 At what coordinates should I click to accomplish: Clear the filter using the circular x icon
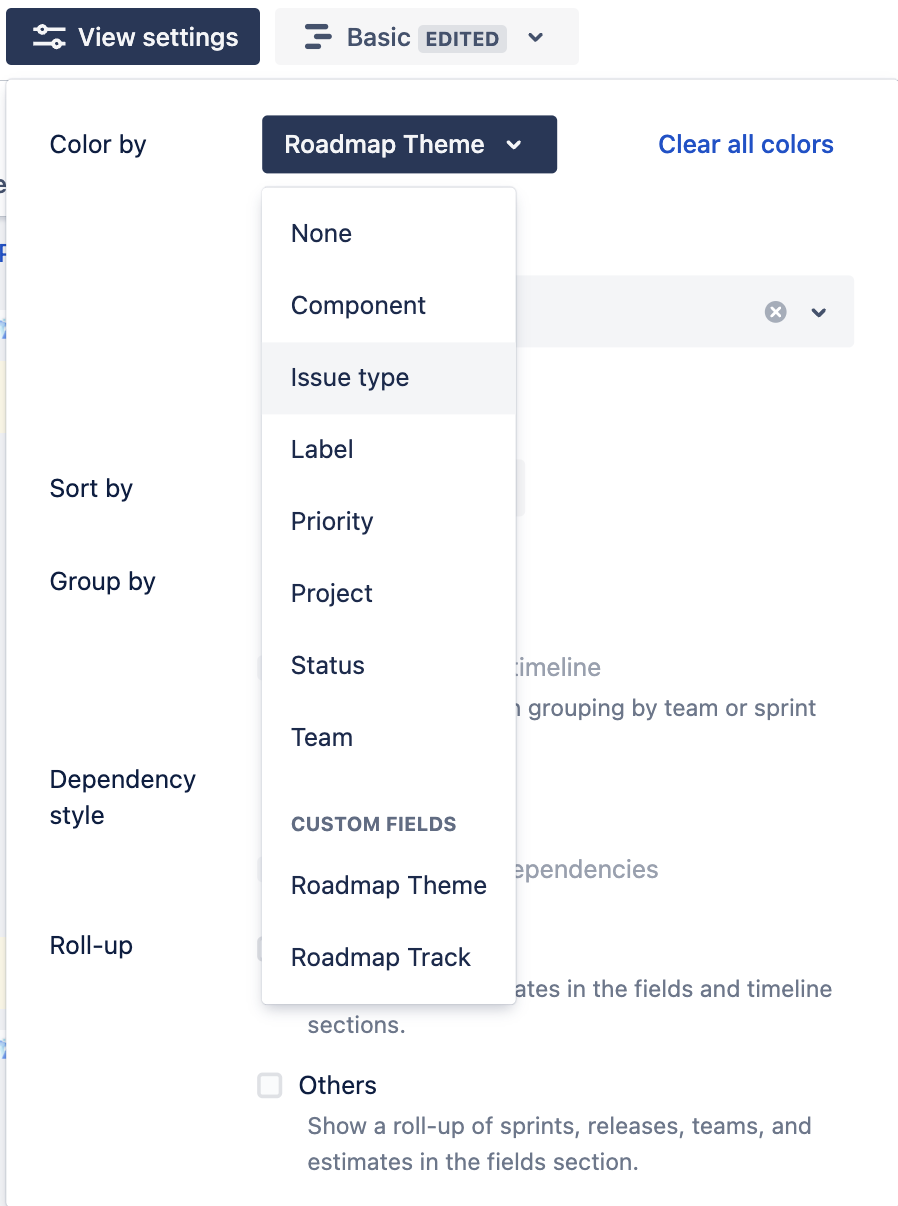pos(775,311)
